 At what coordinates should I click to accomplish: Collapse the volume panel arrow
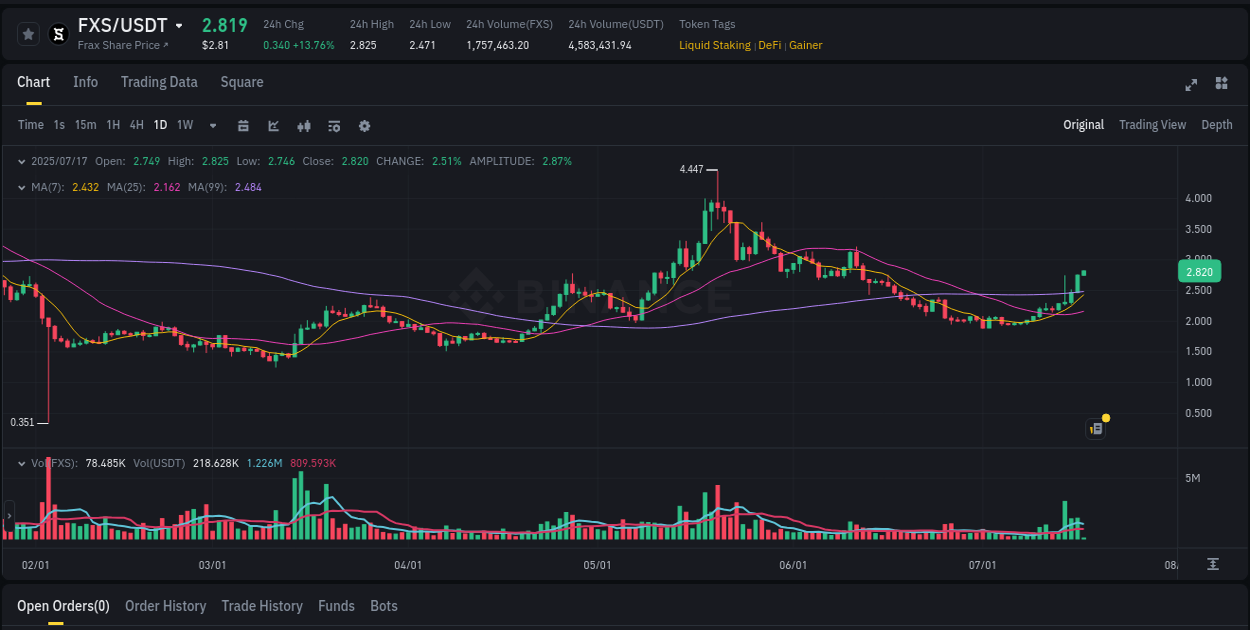20,463
